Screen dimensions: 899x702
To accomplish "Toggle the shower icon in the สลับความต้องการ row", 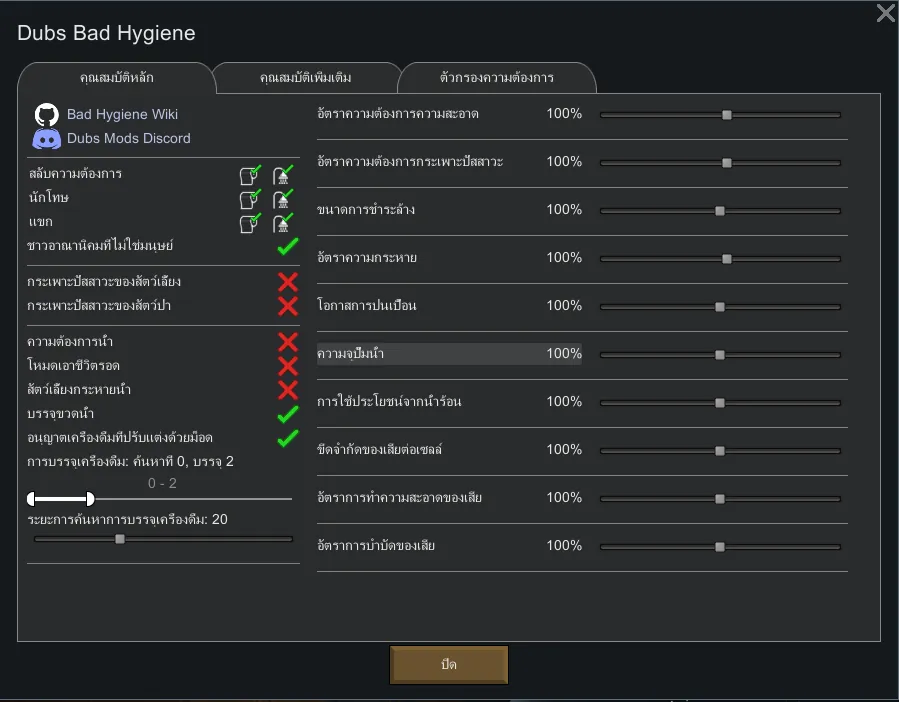I will coord(283,175).
